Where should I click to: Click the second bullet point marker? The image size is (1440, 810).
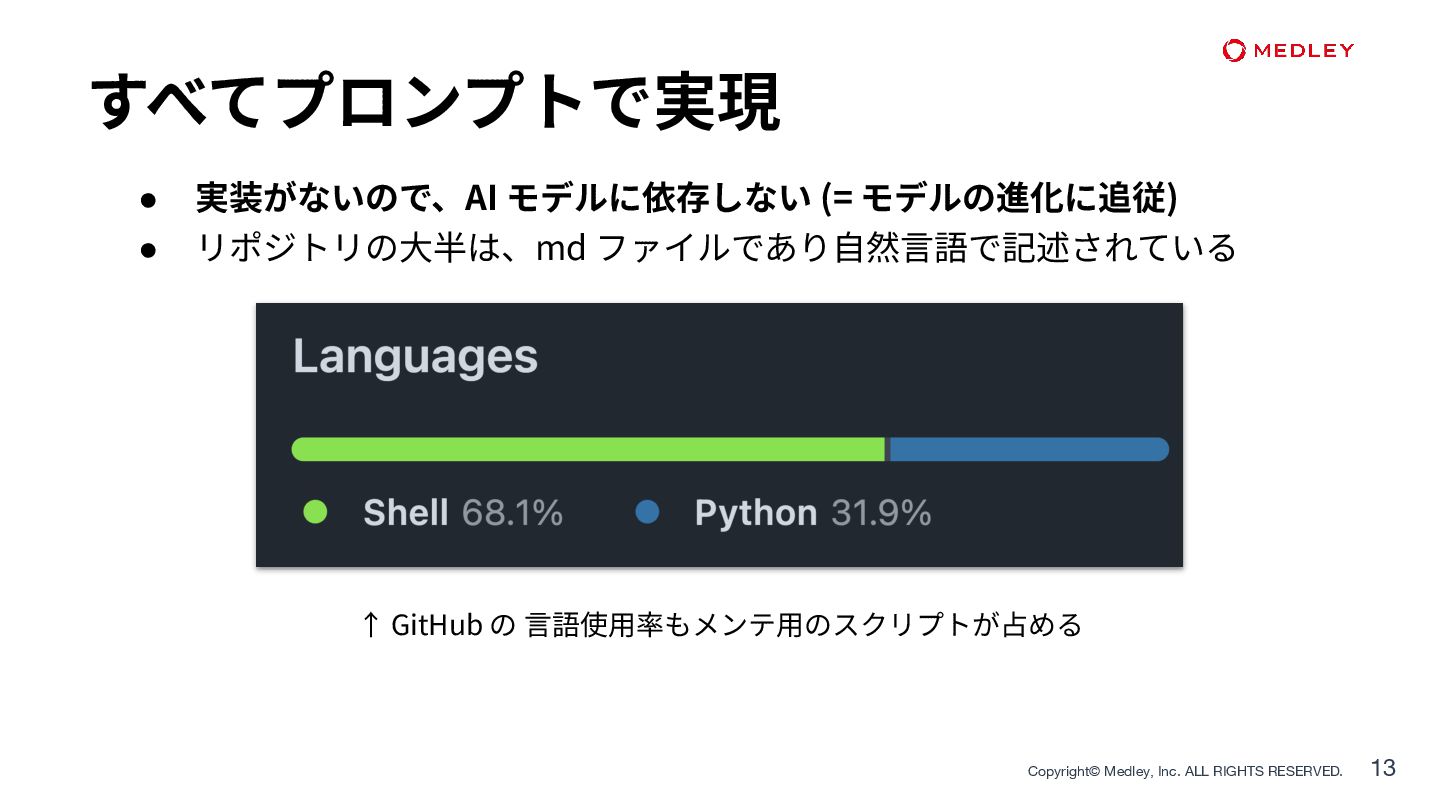[148, 249]
